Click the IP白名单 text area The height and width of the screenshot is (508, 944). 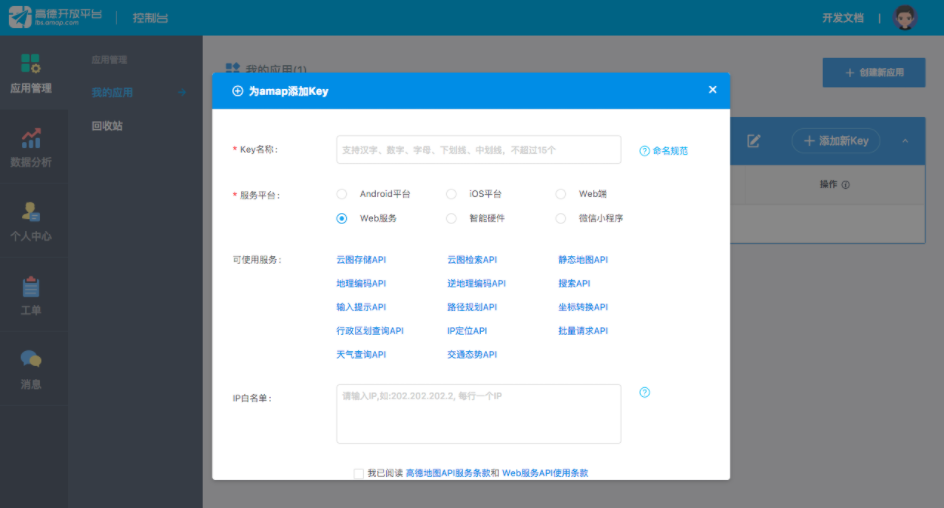(x=479, y=414)
